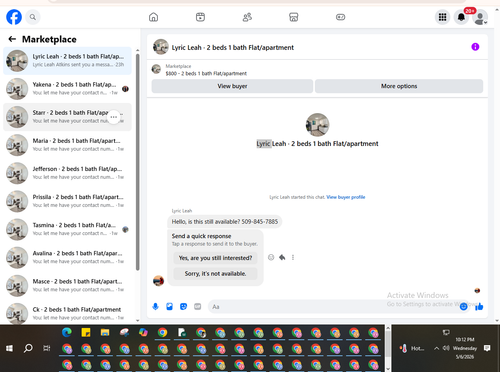This screenshot has height=372, width=500.
Task: Open the Gaming tab icon
Action: point(340,17)
